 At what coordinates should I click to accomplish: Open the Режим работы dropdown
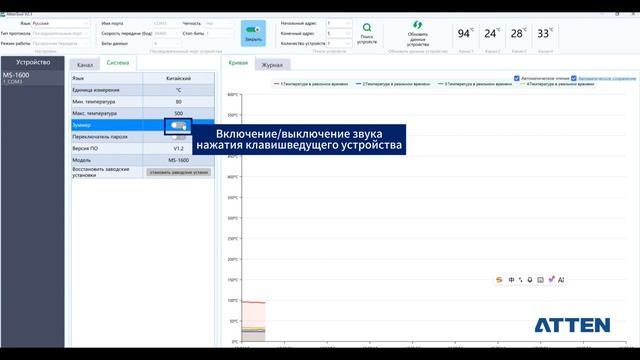(x=60, y=43)
